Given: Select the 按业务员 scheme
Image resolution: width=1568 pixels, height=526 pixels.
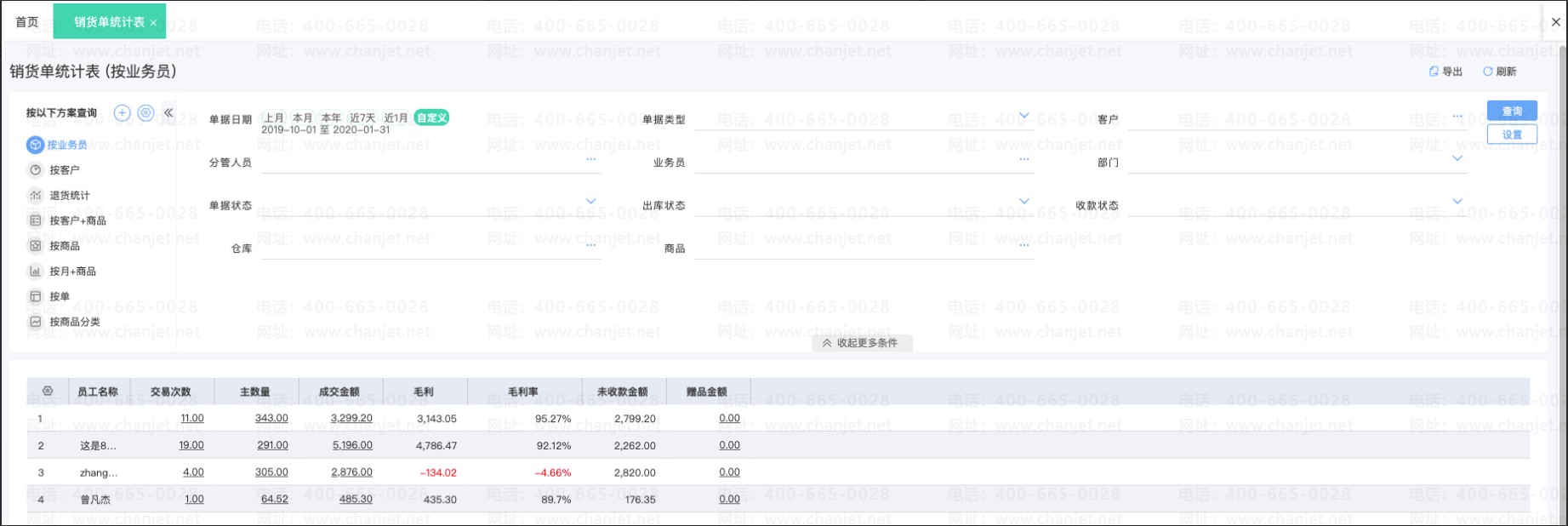Looking at the screenshot, I should coord(57,145).
